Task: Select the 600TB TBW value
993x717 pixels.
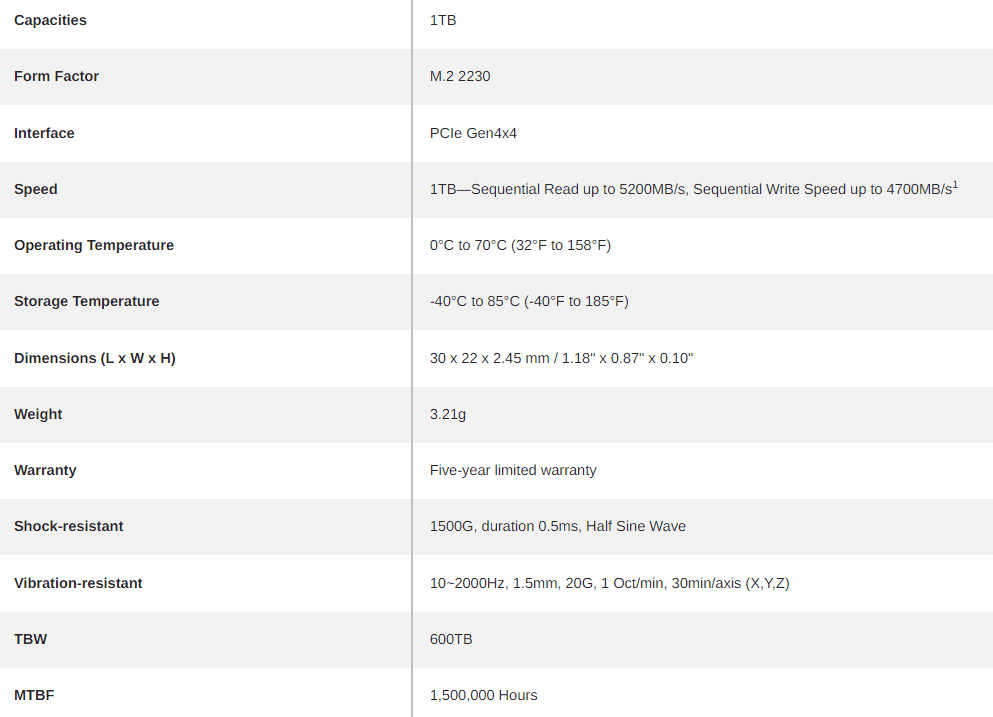Action: click(x=451, y=639)
